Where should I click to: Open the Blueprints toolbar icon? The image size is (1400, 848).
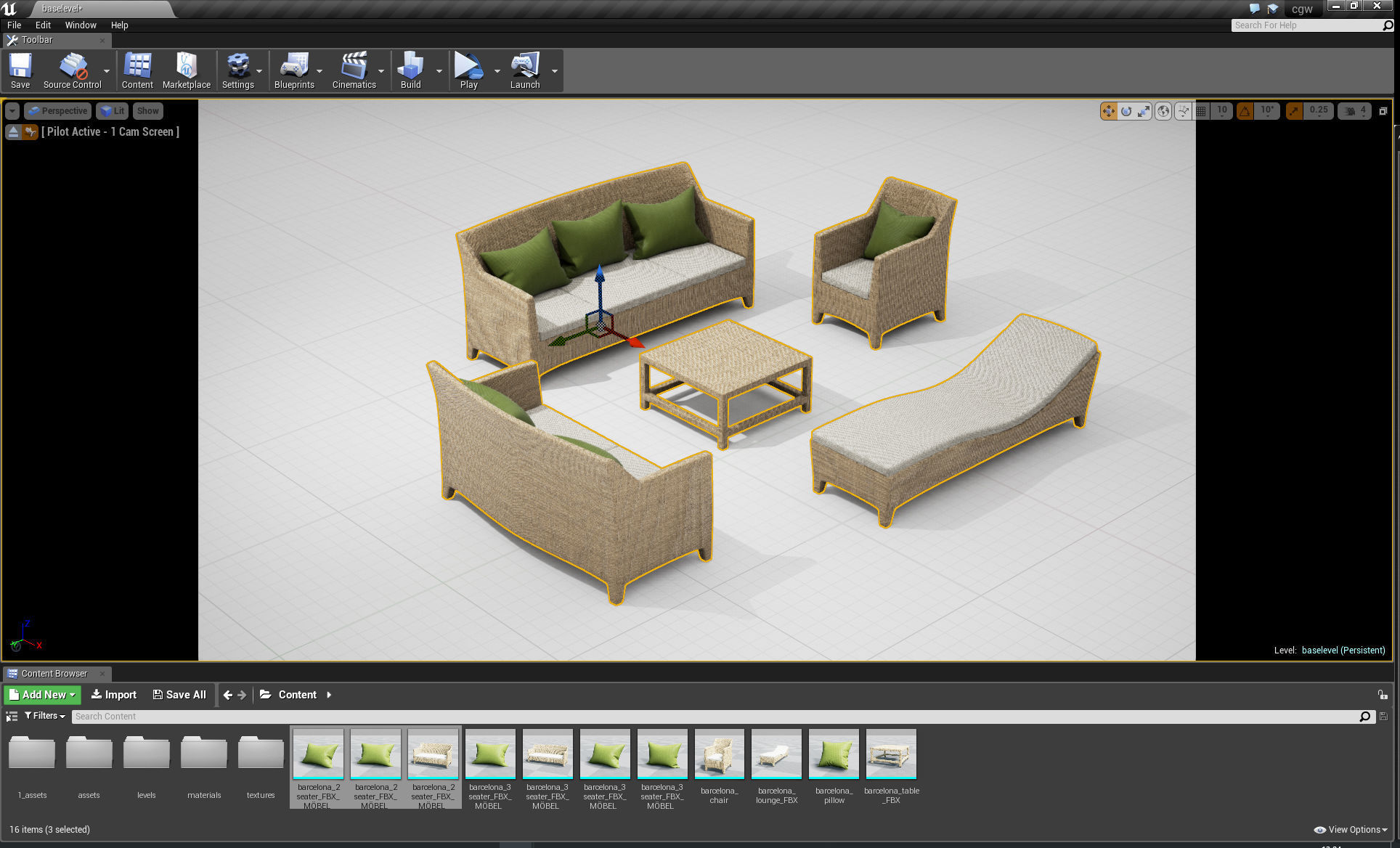click(x=293, y=69)
